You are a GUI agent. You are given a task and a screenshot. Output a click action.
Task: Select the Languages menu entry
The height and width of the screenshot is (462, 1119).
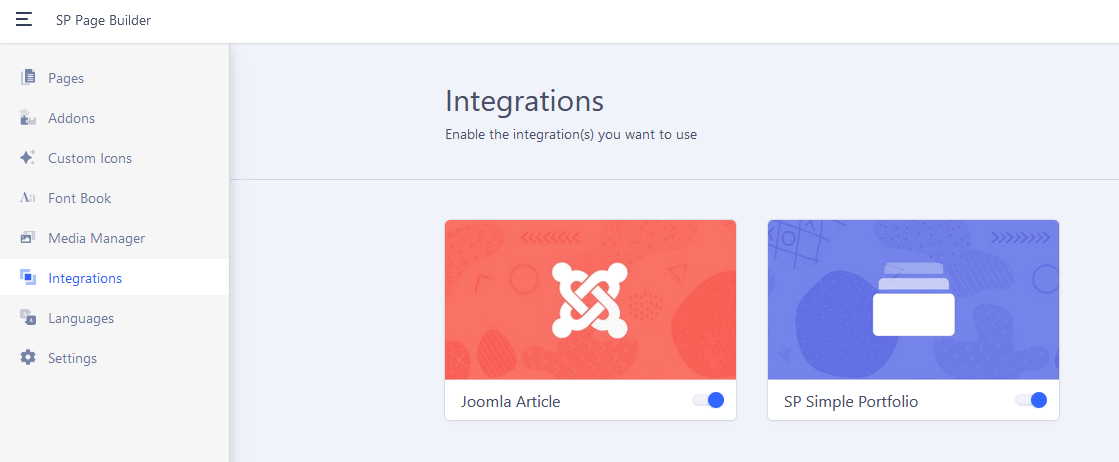[x=81, y=318]
